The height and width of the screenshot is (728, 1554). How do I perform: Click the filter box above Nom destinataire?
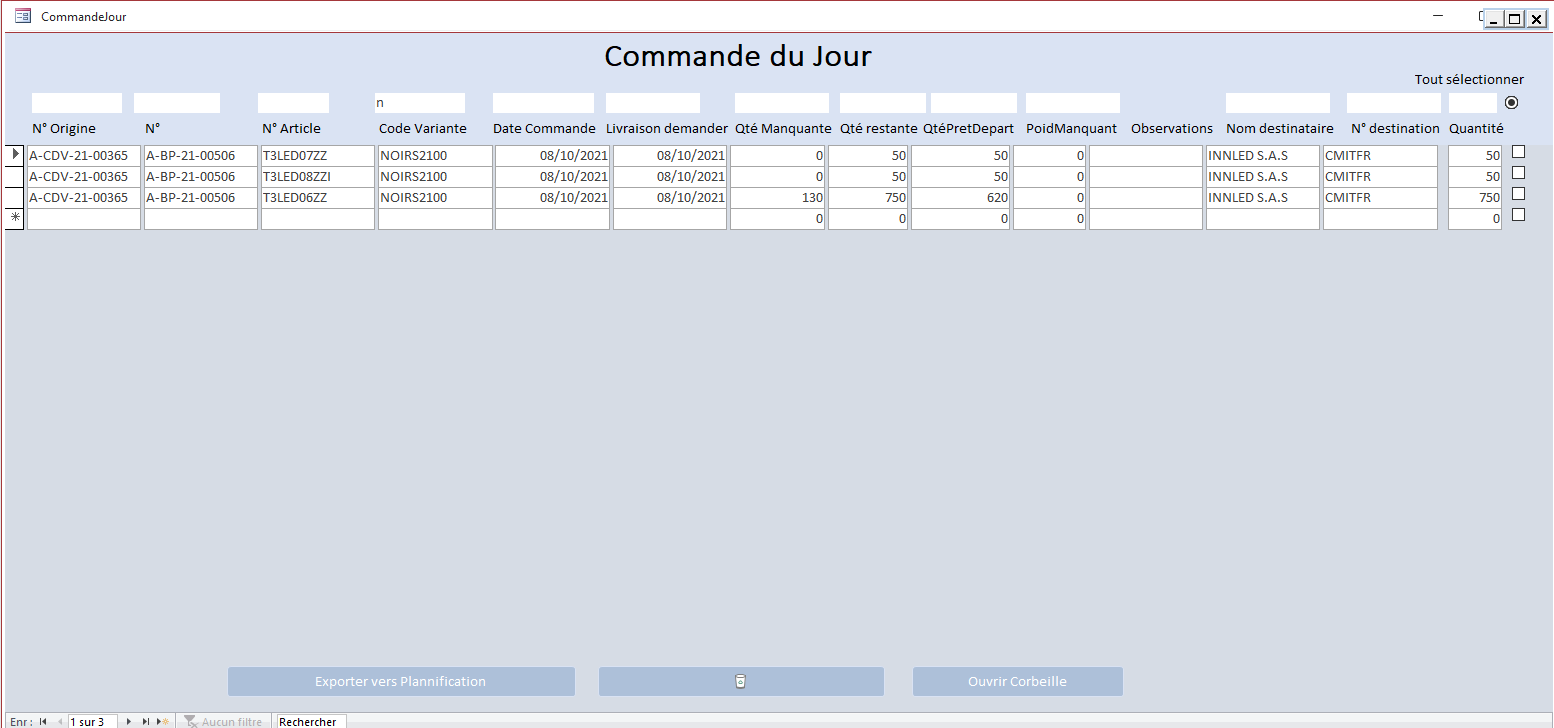[x=1278, y=103]
